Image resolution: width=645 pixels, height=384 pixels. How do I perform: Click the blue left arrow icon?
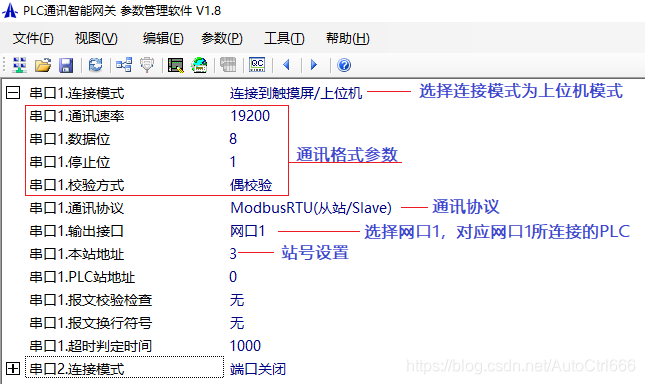[x=287, y=65]
